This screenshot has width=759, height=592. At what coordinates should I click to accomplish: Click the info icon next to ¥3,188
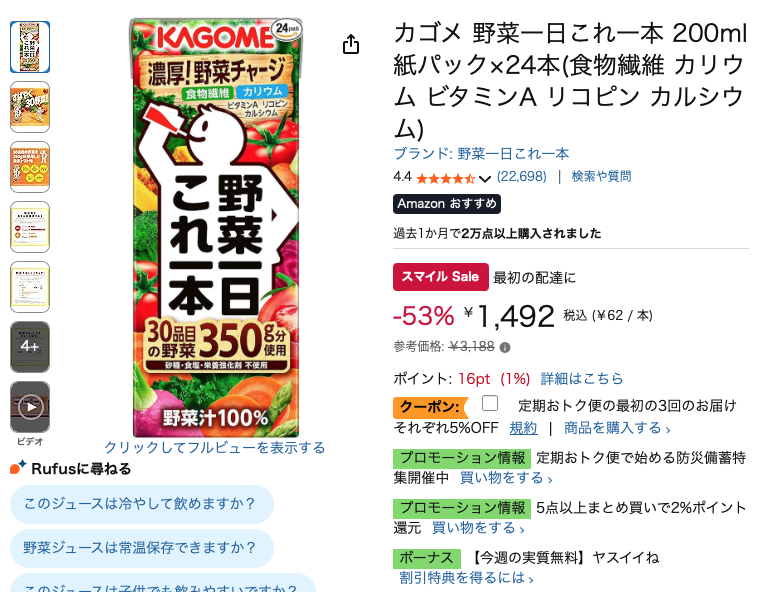(505, 348)
